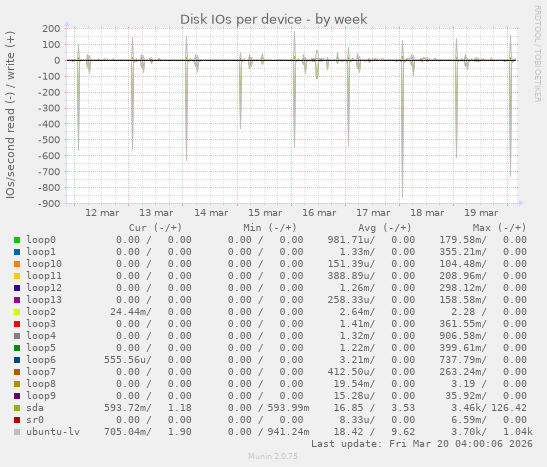The height and width of the screenshot is (467, 547).
Task: Click the '13 mar' x-axis label
Action: 156,213
